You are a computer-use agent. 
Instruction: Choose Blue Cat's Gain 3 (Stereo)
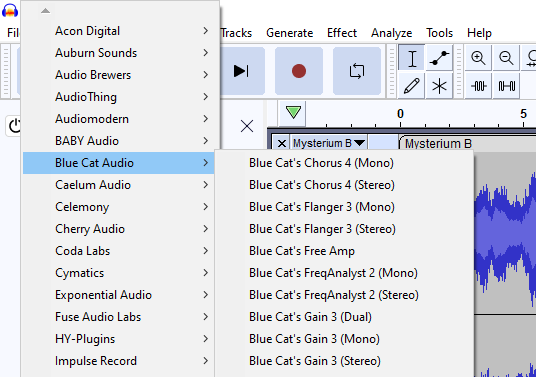(x=344, y=361)
